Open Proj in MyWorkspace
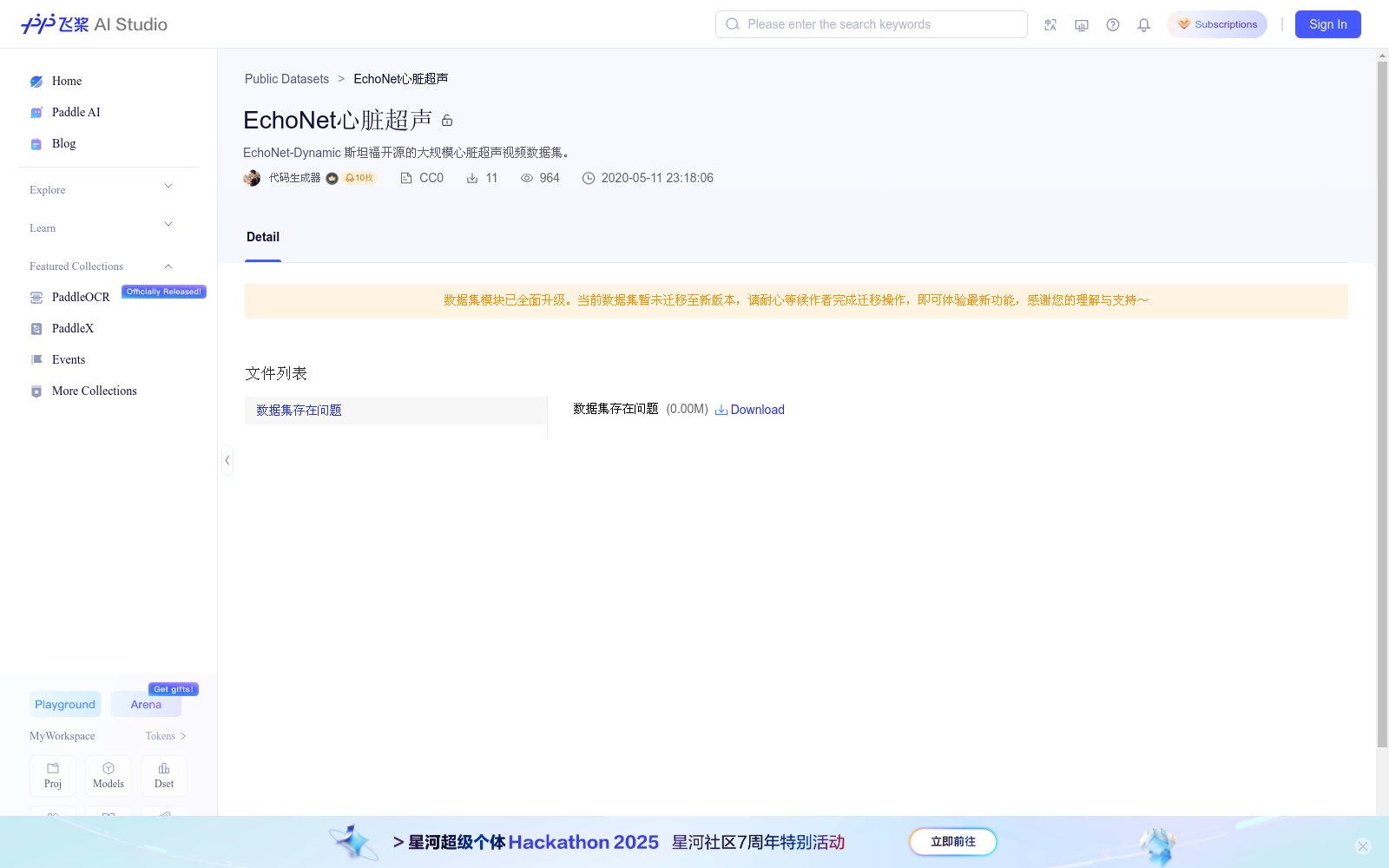 (x=53, y=775)
